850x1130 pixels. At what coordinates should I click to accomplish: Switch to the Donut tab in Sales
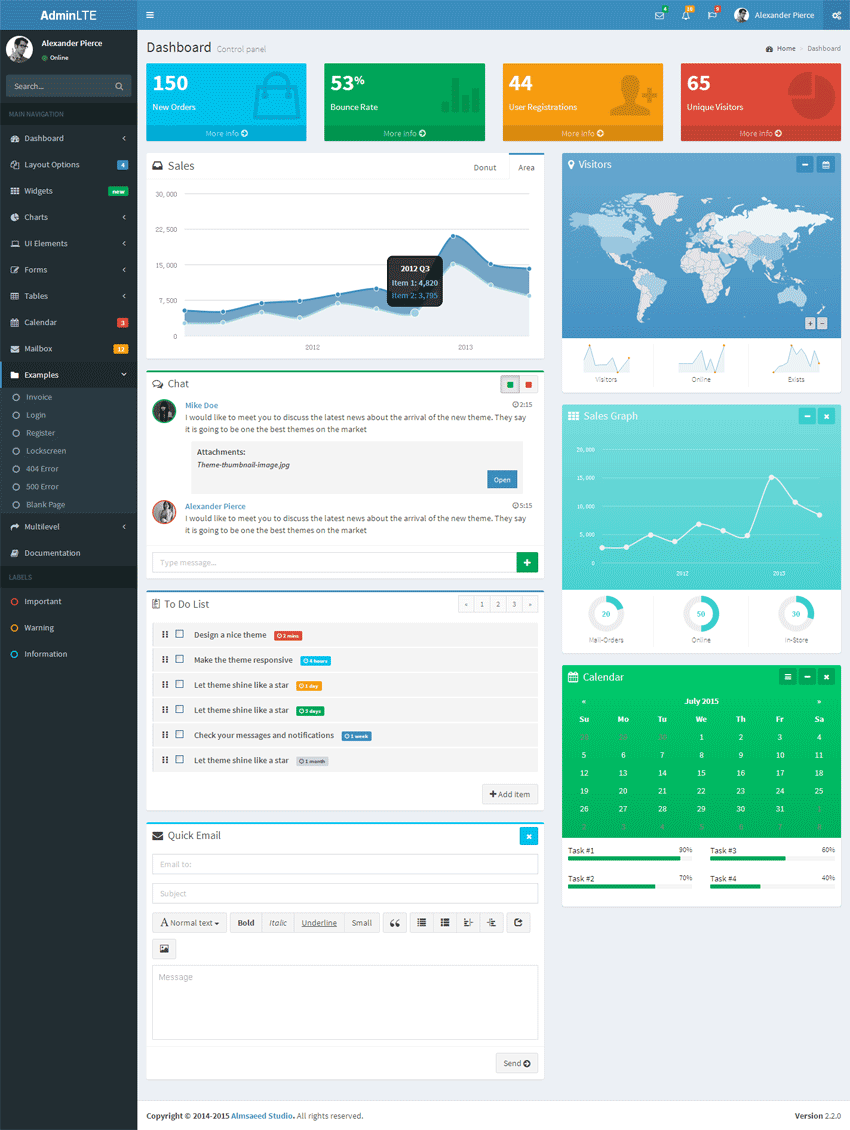485,167
